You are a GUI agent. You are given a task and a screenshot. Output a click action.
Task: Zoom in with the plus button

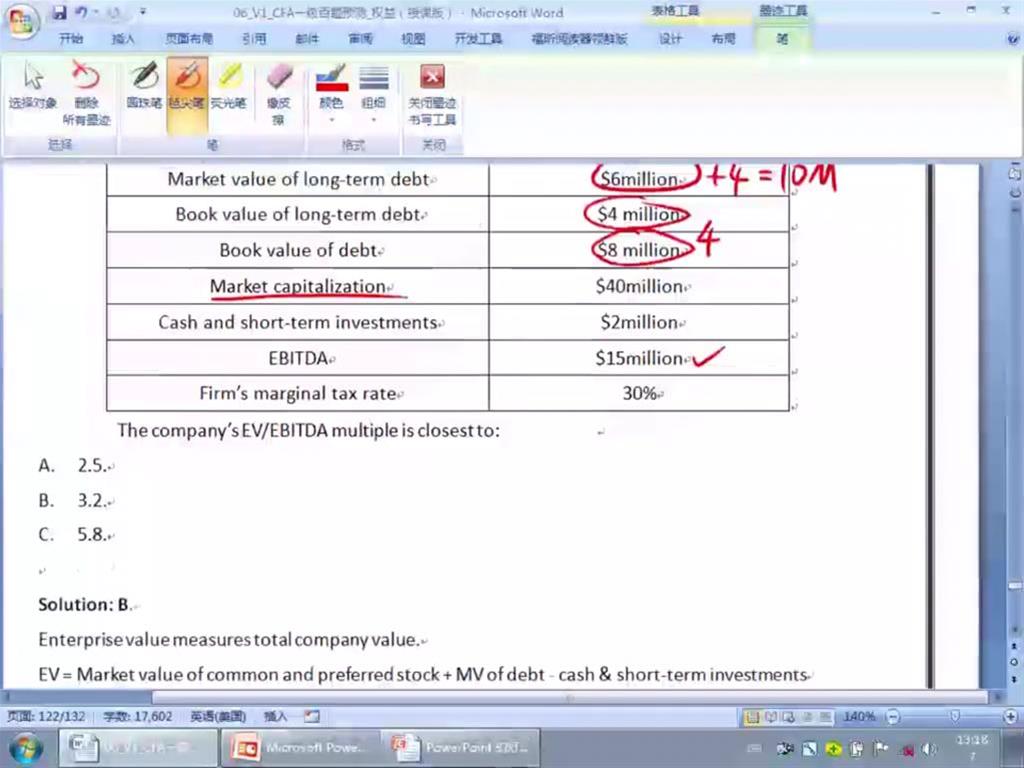1011,717
